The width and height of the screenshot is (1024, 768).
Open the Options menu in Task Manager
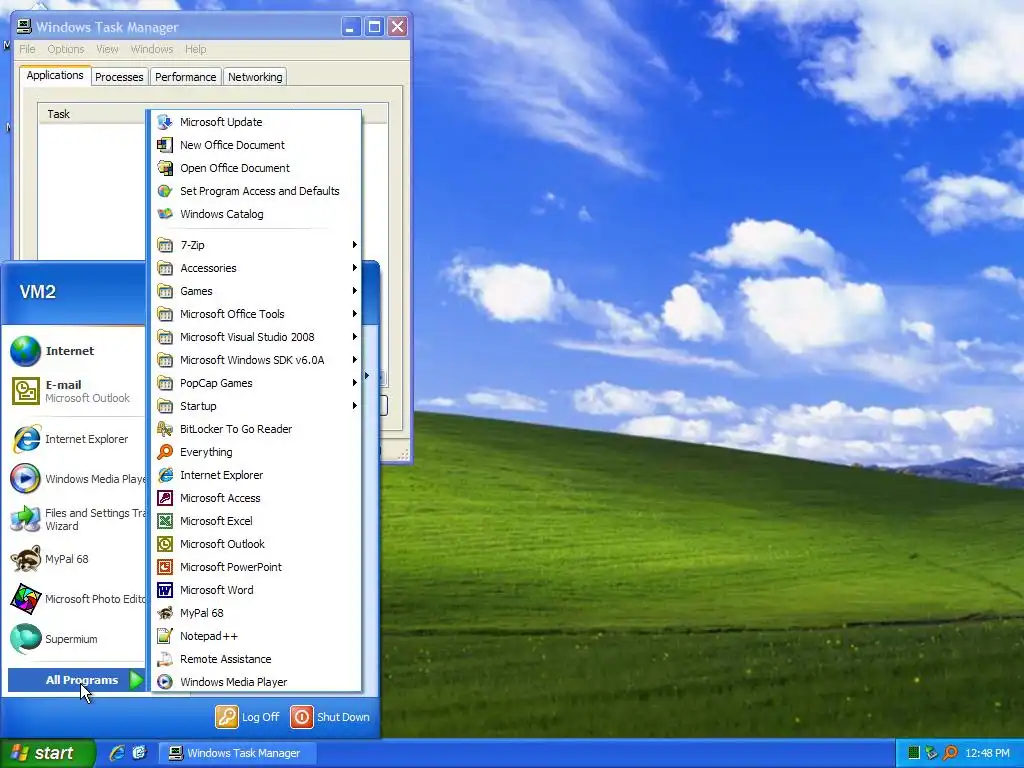(65, 49)
